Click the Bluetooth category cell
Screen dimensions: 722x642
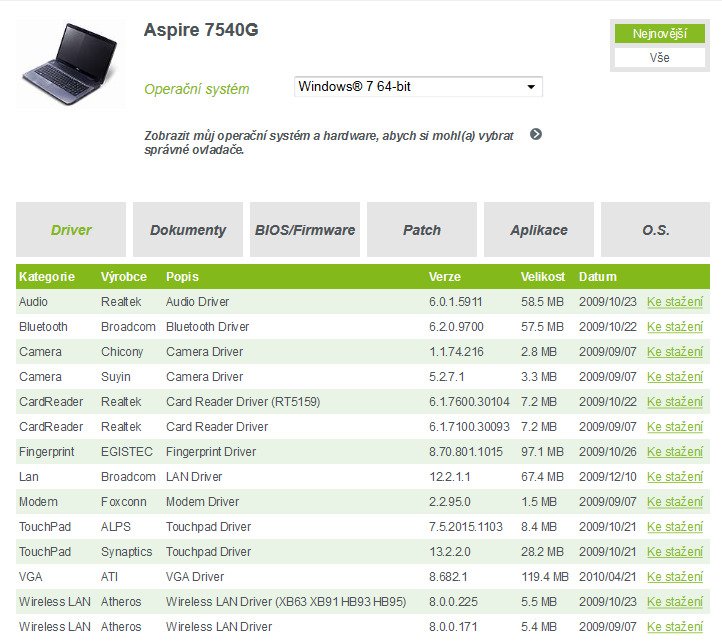coord(43,327)
